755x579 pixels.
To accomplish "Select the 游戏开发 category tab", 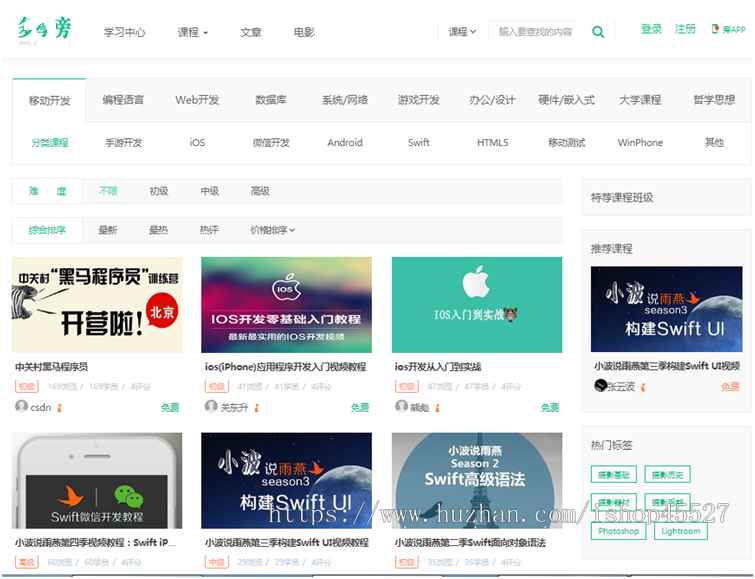I will (x=418, y=100).
